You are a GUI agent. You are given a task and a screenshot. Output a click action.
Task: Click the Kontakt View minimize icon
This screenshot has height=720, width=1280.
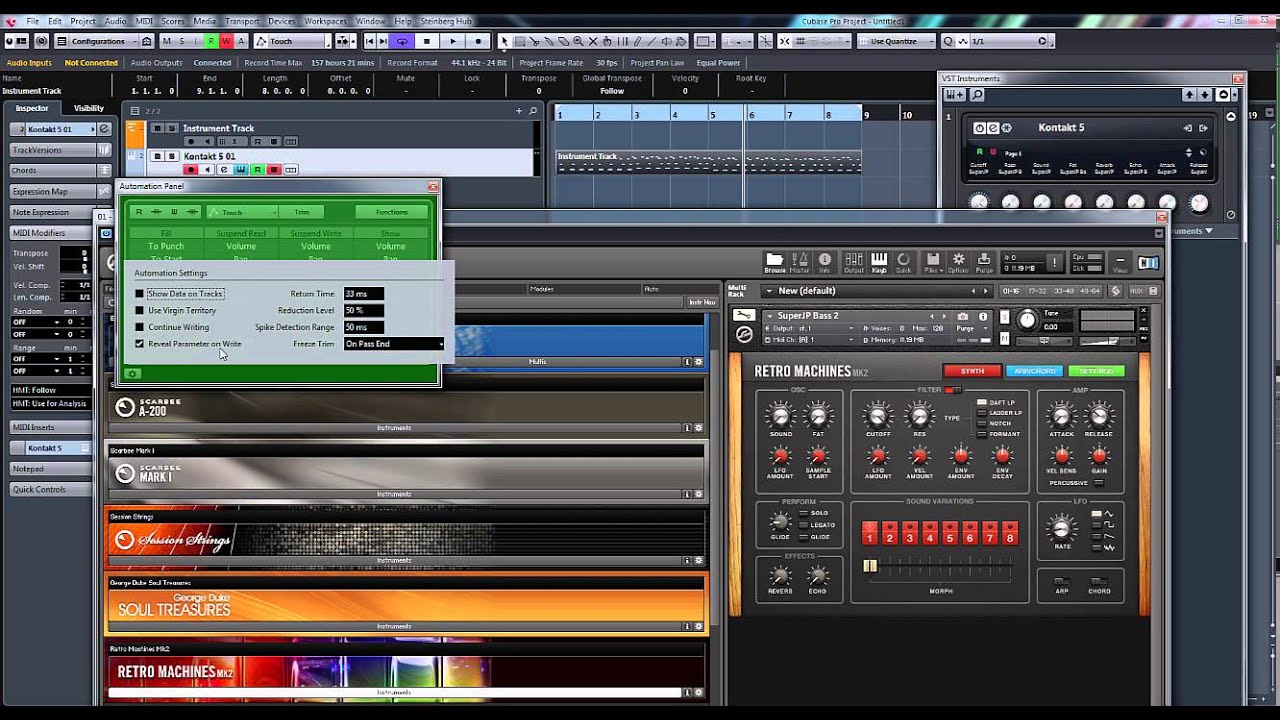[1120, 262]
